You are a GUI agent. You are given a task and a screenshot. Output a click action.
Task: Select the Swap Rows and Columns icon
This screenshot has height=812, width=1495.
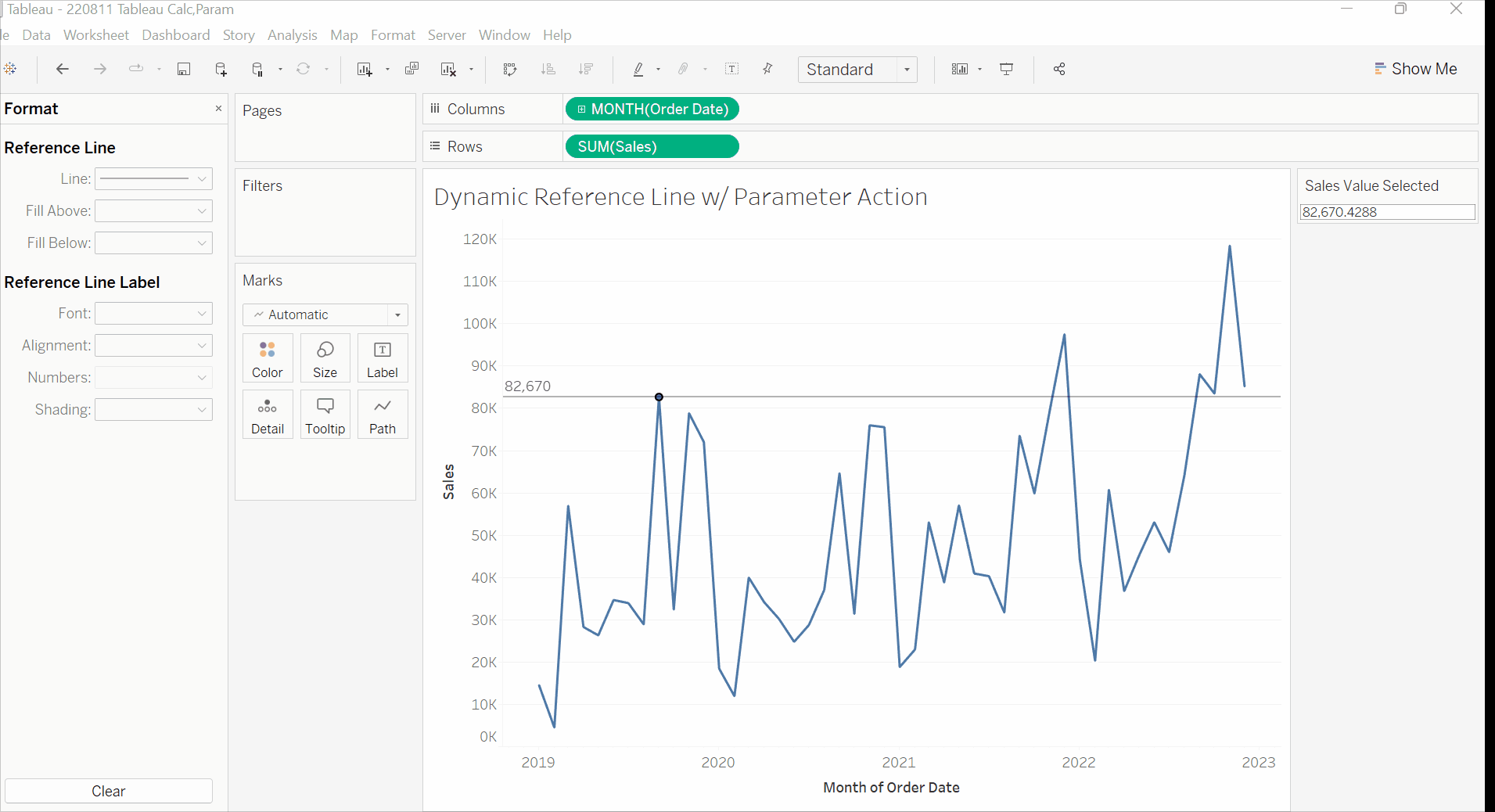[509, 69]
